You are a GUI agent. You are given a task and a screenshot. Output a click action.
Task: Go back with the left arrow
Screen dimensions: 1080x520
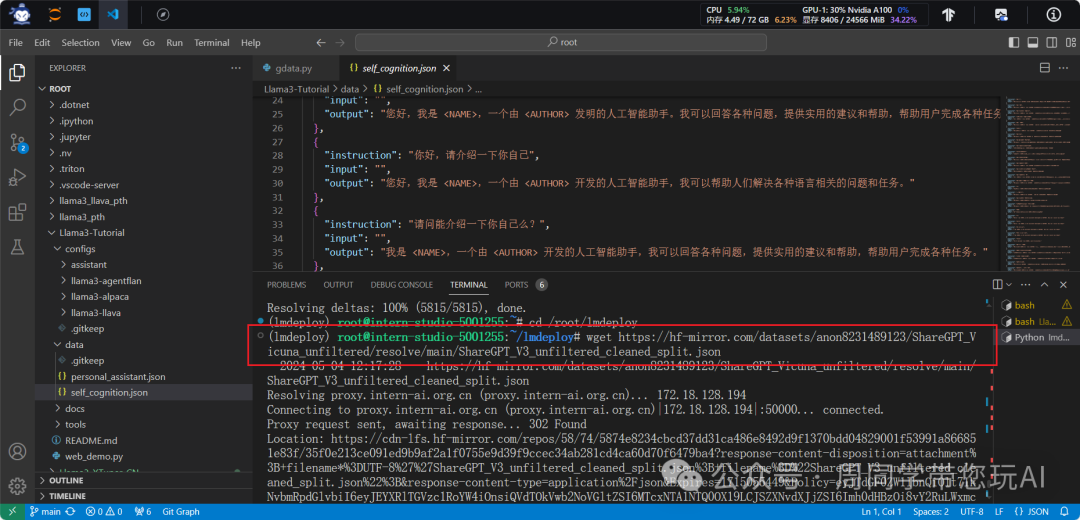tap(320, 43)
